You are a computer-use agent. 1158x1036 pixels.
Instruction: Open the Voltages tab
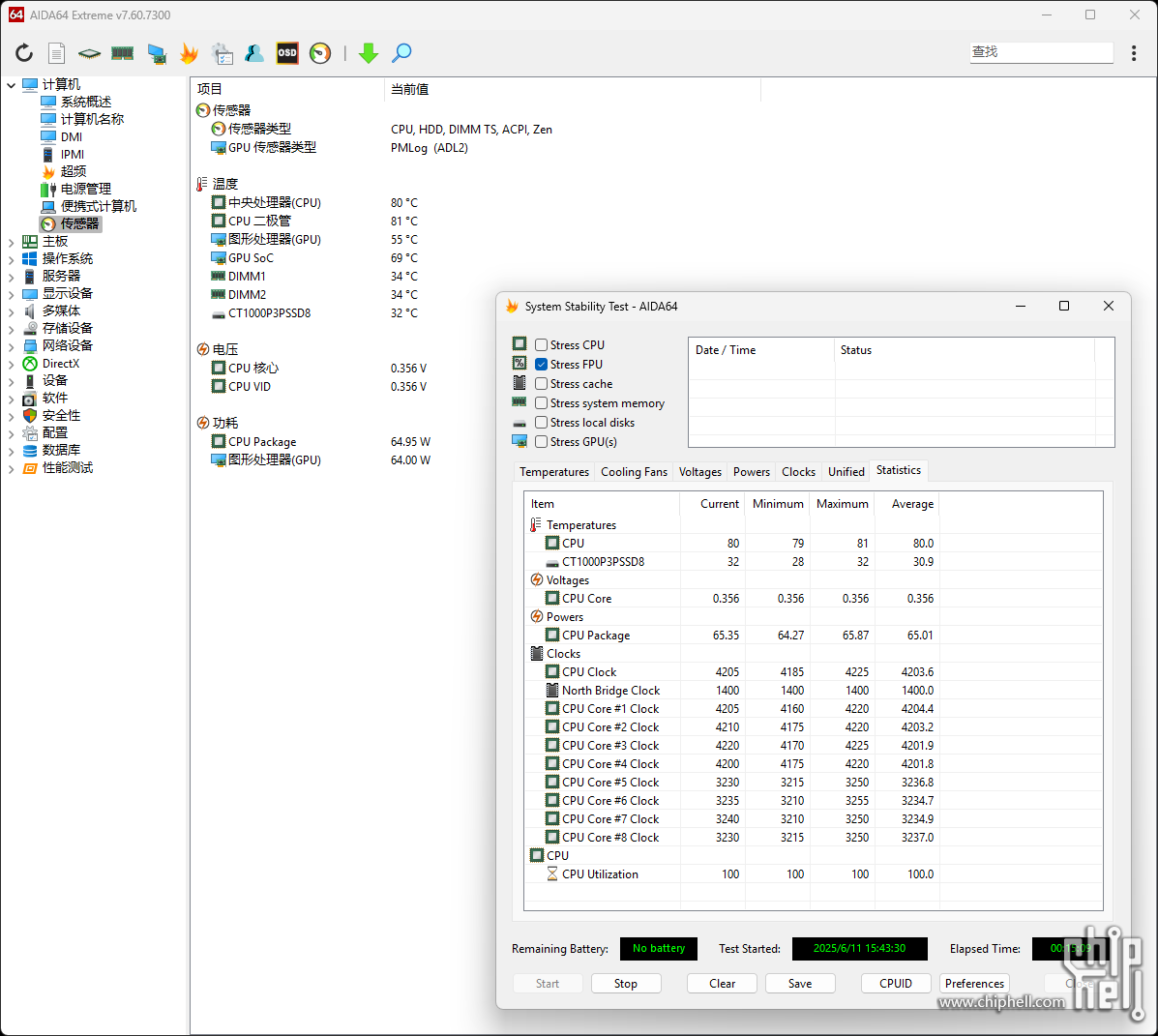click(x=700, y=472)
